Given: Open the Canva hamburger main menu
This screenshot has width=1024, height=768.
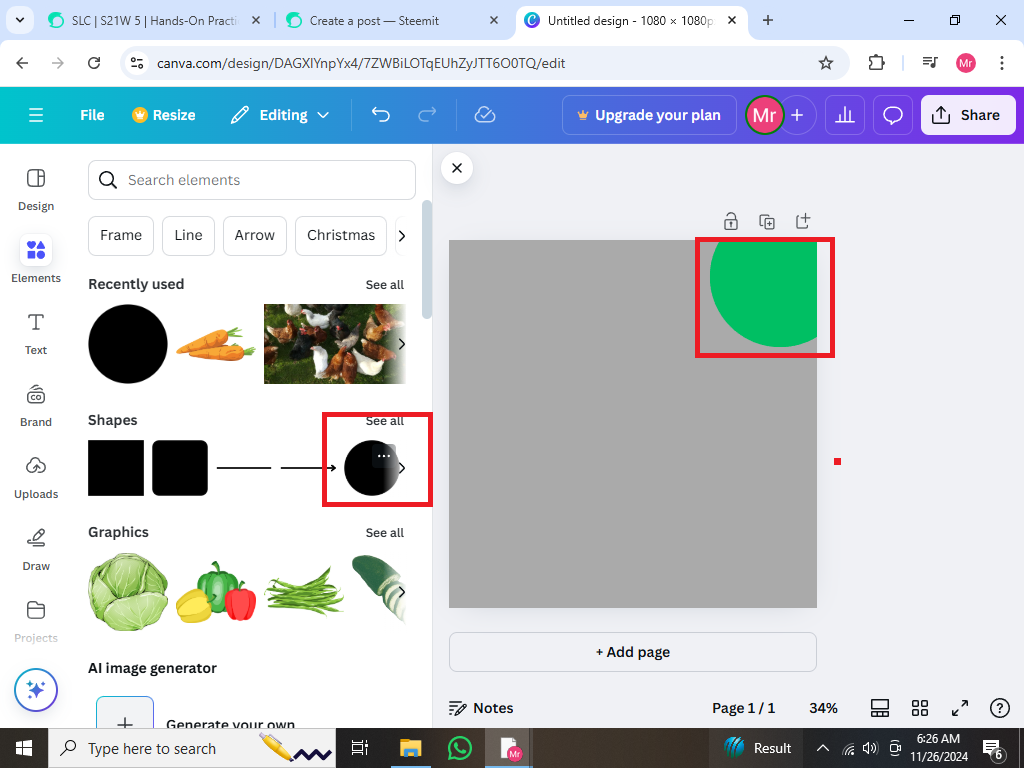Looking at the screenshot, I should tap(36, 115).
